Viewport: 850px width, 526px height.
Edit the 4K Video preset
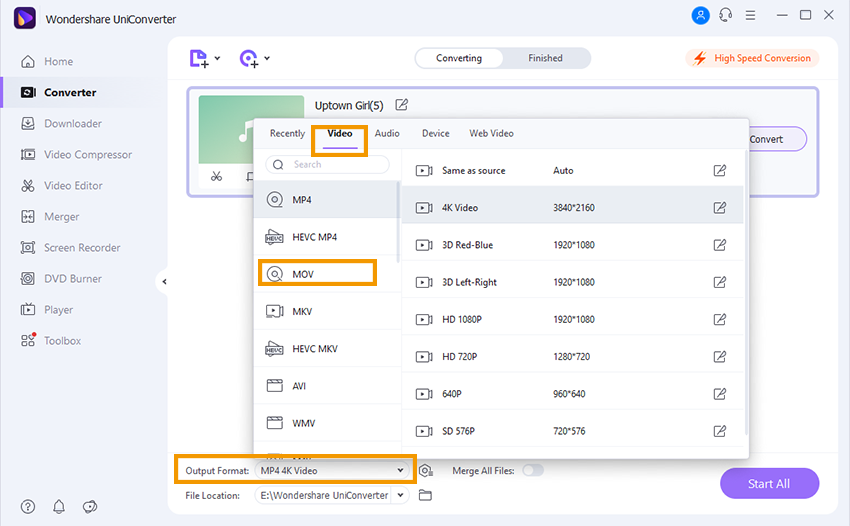(719, 208)
